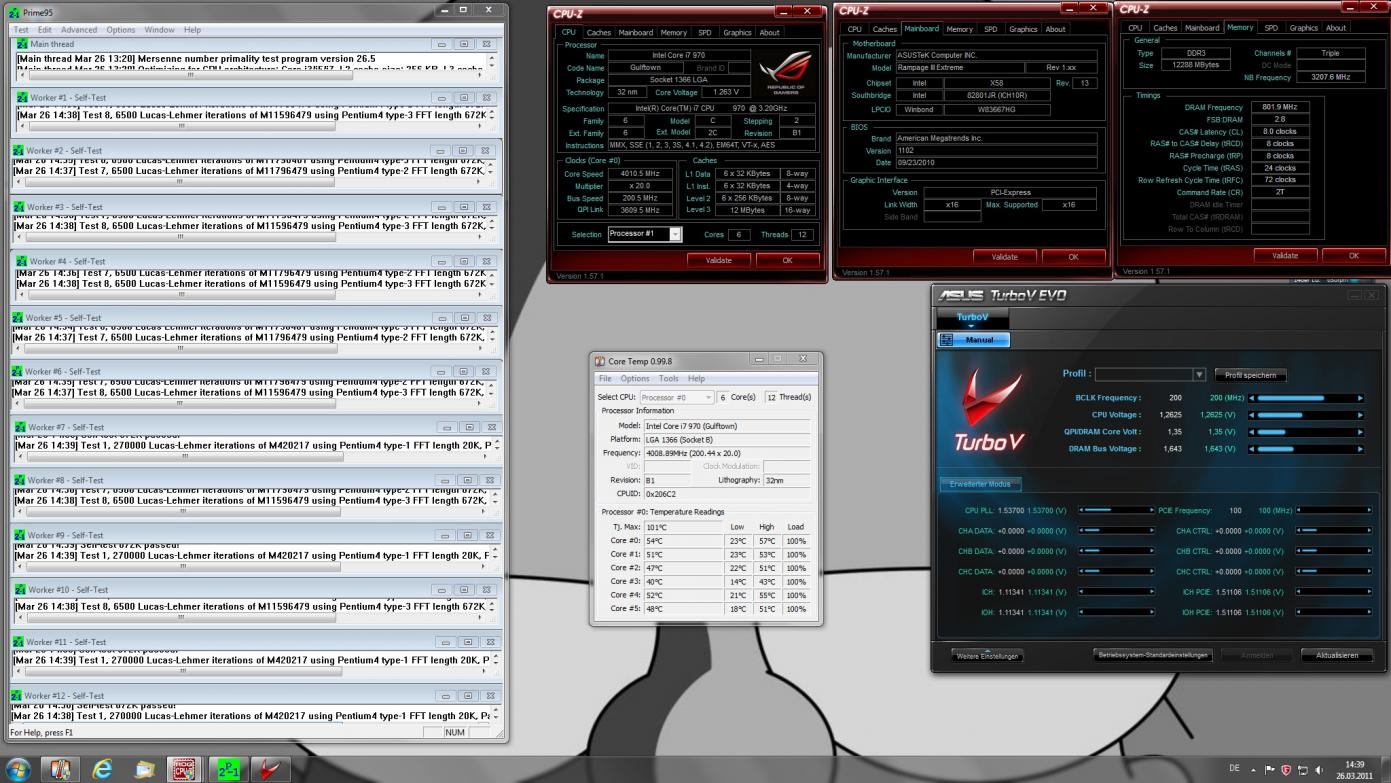Show hidden tray icons arrow

pyautogui.click(x=1253, y=770)
